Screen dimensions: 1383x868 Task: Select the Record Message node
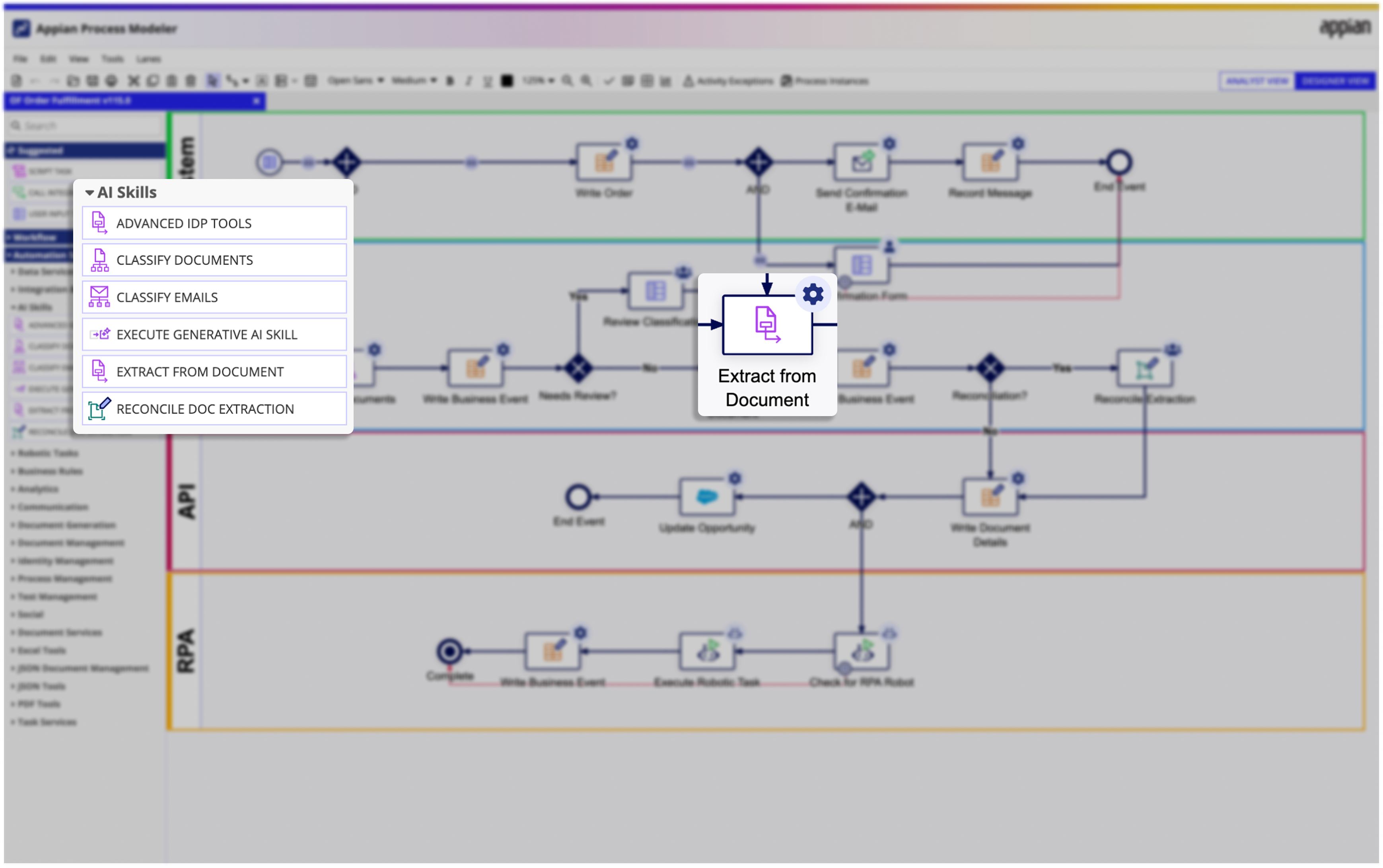point(990,162)
